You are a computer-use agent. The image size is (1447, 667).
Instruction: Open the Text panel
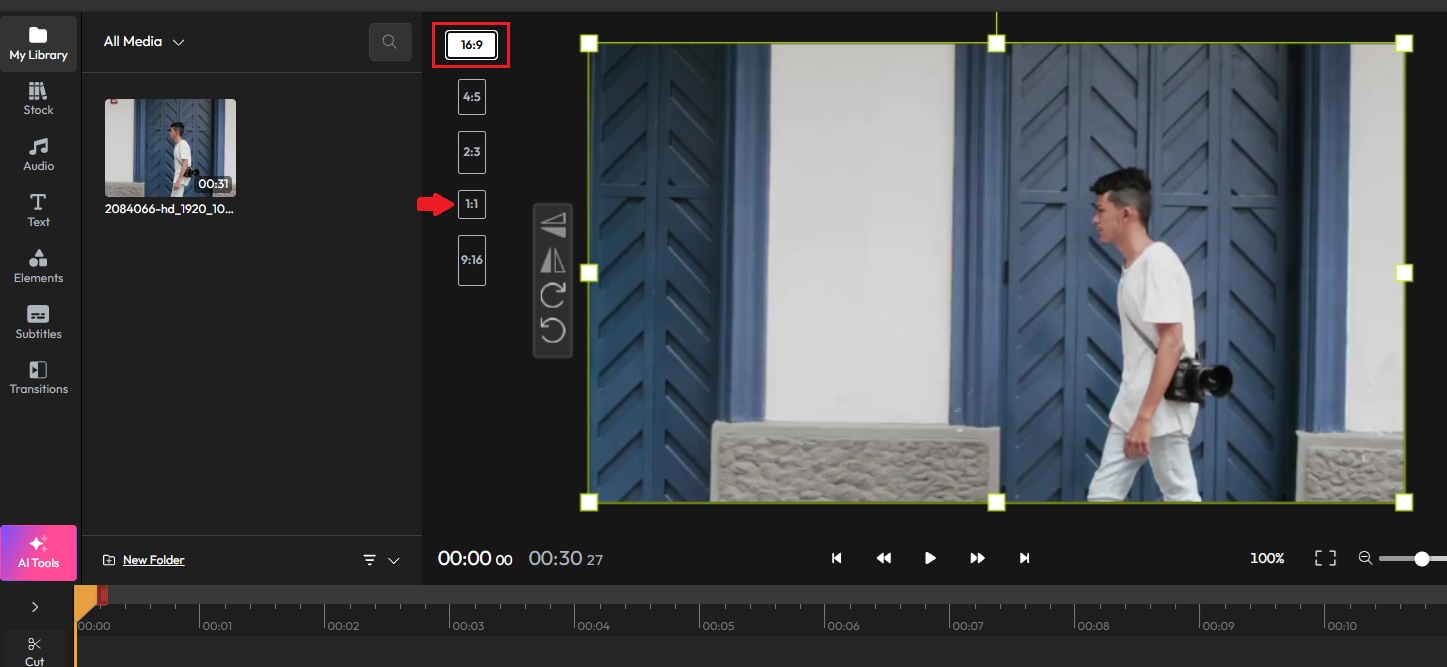[x=38, y=210]
